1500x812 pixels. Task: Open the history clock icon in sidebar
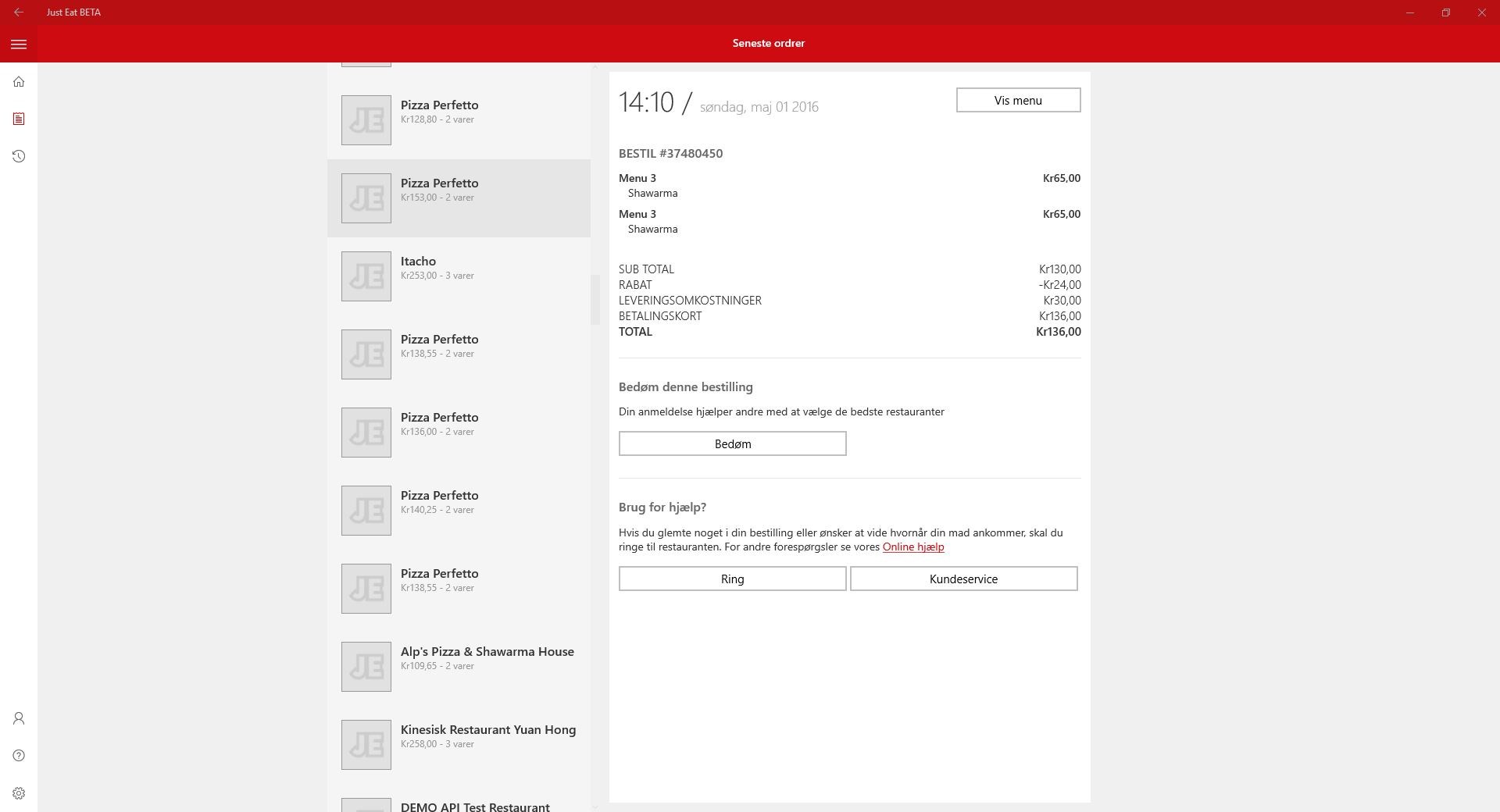pos(19,156)
